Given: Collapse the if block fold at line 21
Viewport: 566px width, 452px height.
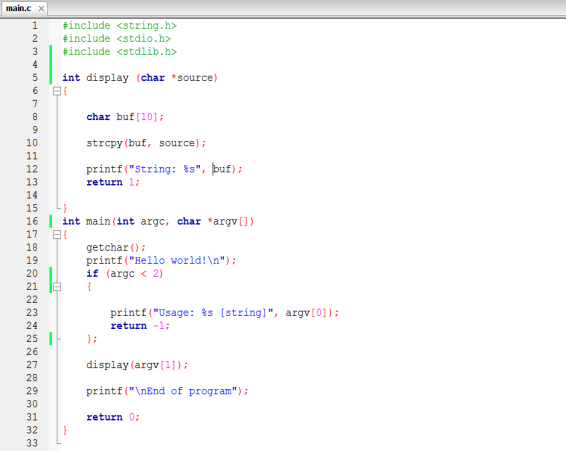Looking at the screenshot, I should point(57,287).
